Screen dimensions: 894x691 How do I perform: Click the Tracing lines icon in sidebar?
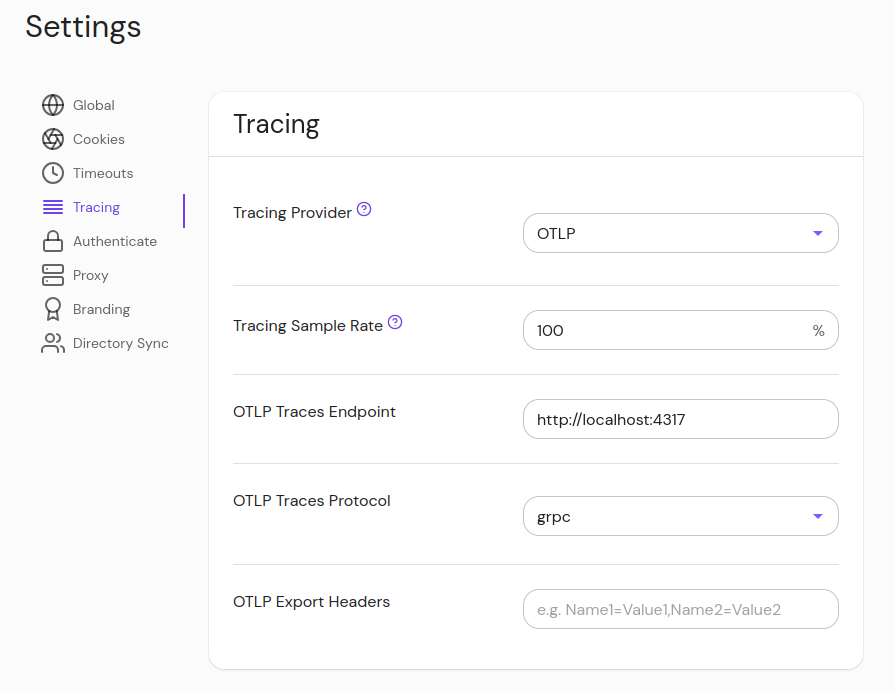tap(52, 207)
